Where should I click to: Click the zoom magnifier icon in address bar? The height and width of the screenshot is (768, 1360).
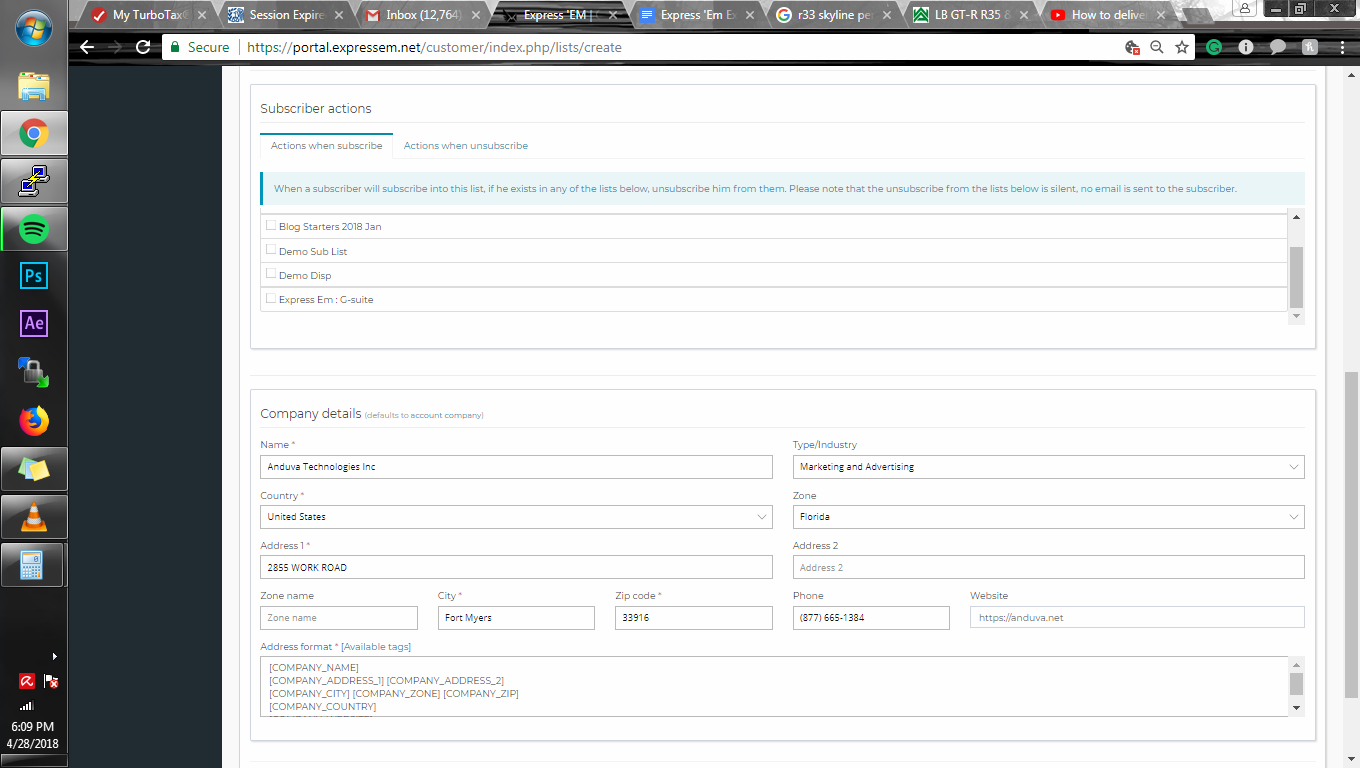click(x=1157, y=47)
